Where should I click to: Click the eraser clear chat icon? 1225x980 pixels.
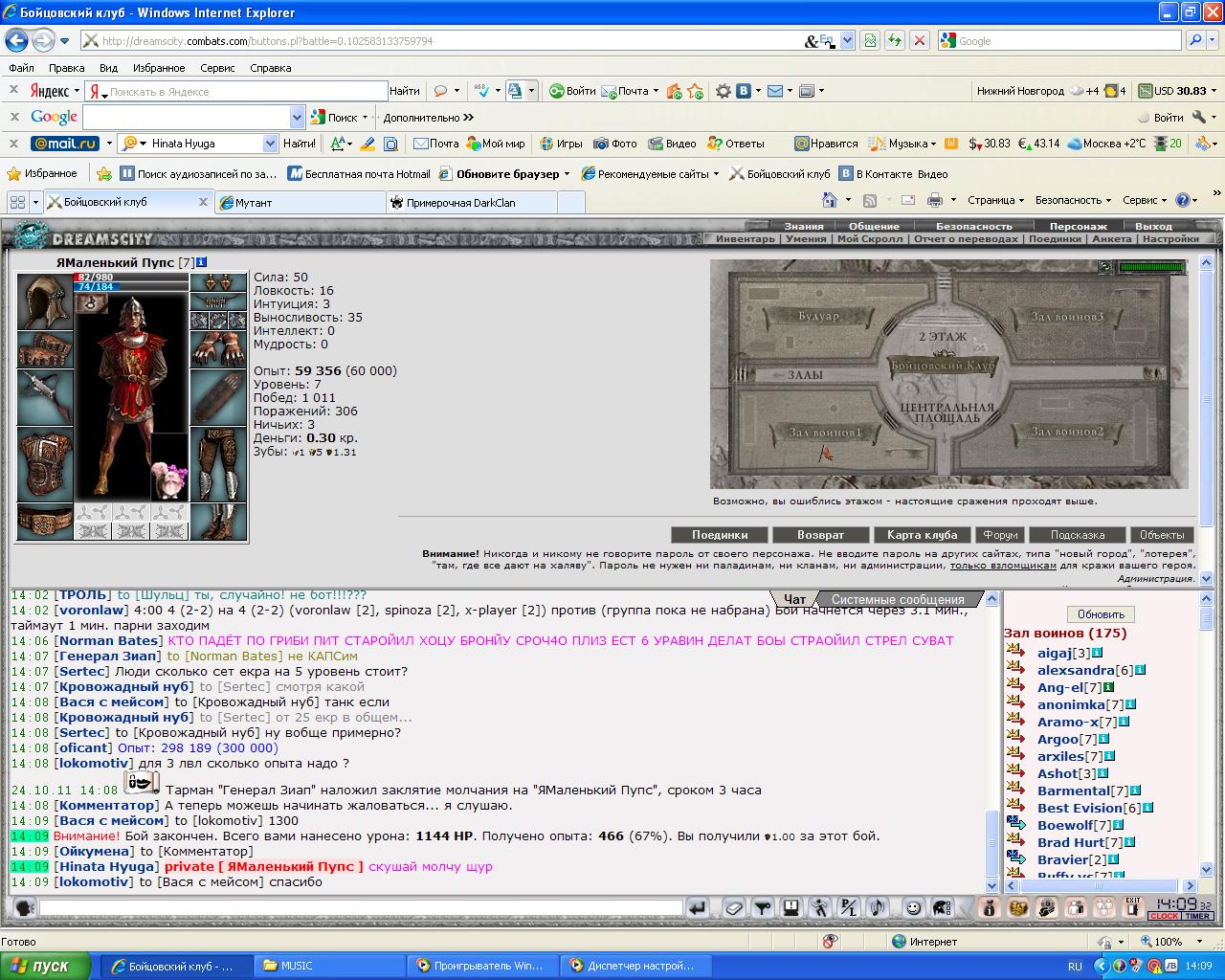click(733, 907)
